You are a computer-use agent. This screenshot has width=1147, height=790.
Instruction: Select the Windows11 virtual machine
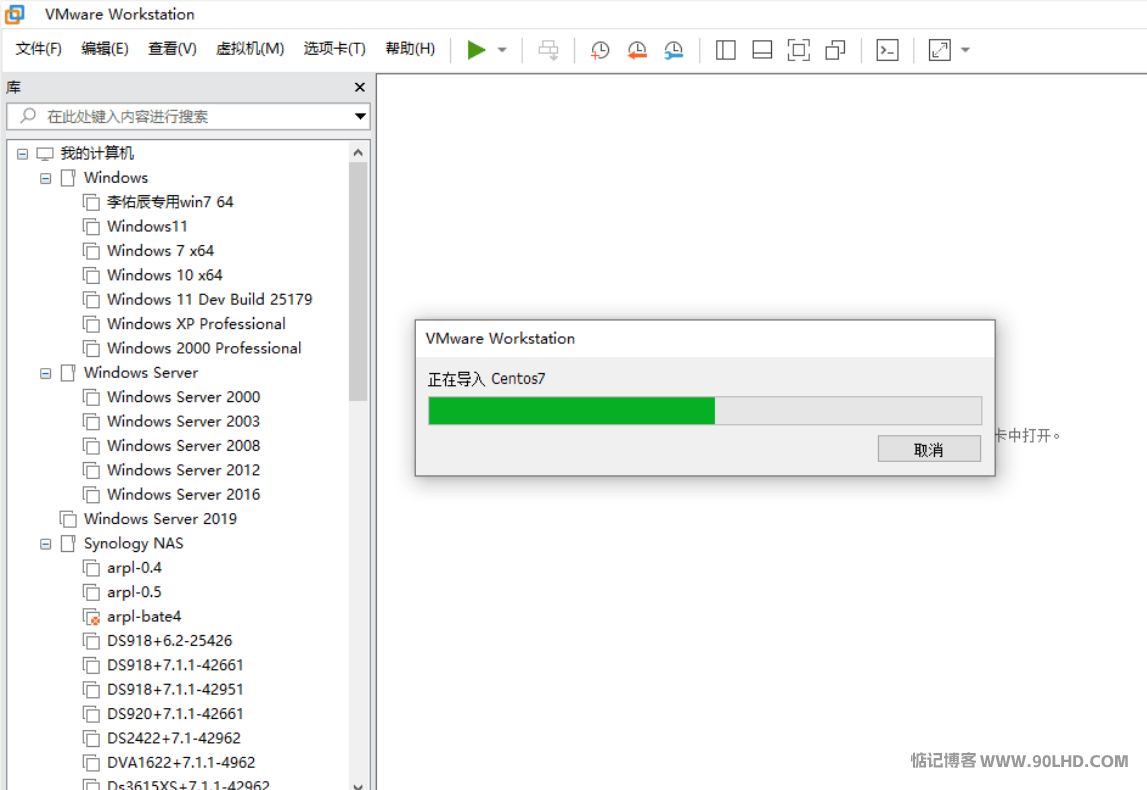click(x=147, y=226)
